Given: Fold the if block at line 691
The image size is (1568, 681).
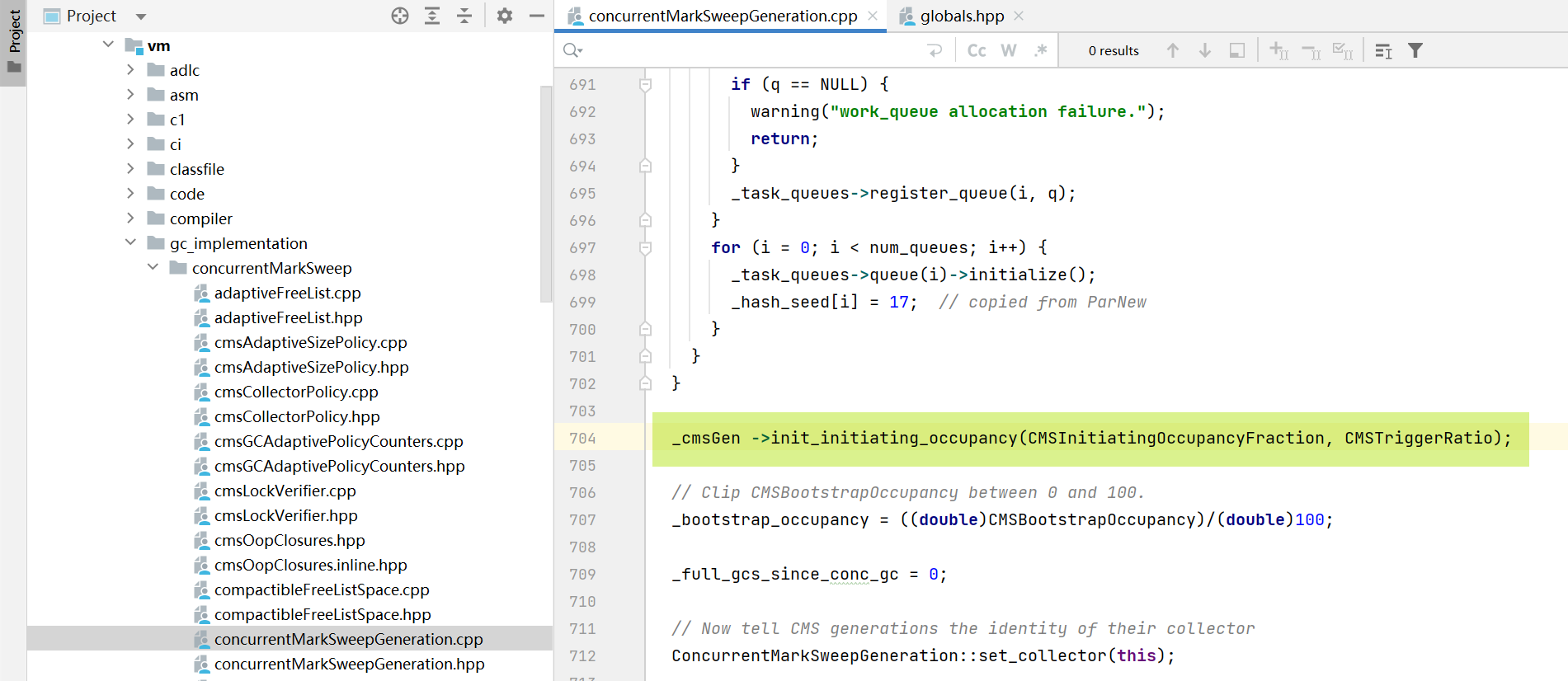Looking at the screenshot, I should tap(646, 84).
